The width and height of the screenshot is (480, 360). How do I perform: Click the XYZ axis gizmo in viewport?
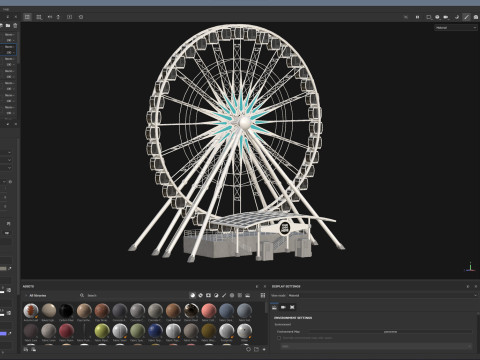coord(470,267)
